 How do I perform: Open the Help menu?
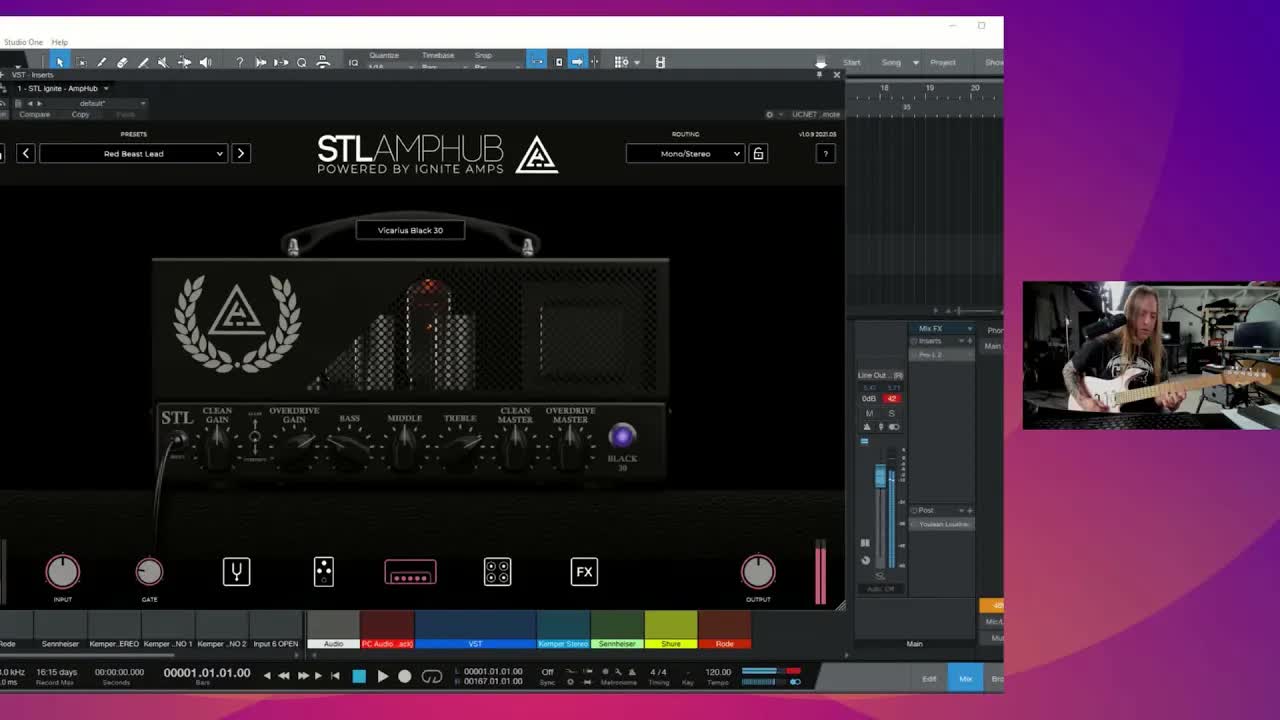[x=60, y=42]
